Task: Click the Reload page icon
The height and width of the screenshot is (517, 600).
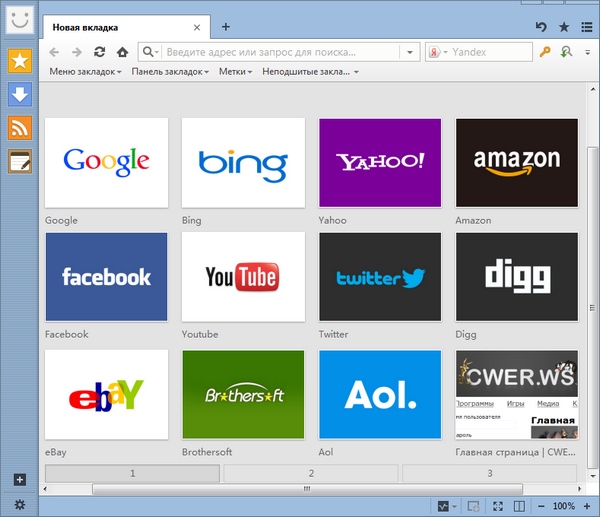Action: [99, 52]
